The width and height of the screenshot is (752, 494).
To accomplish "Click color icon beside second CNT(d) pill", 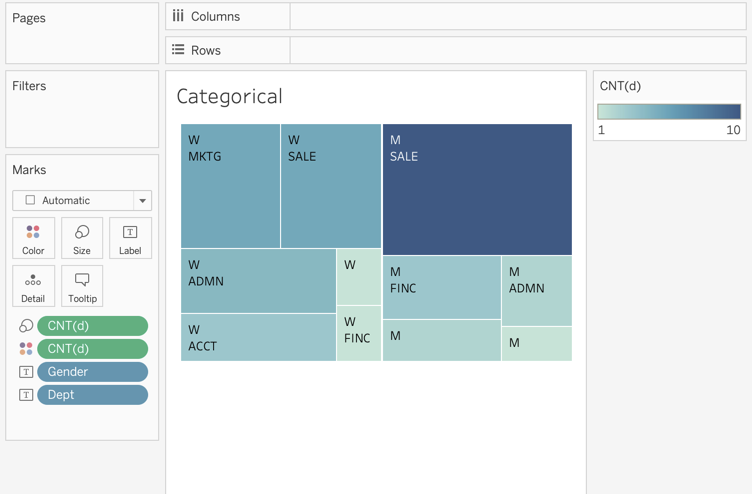I will [x=26, y=349].
